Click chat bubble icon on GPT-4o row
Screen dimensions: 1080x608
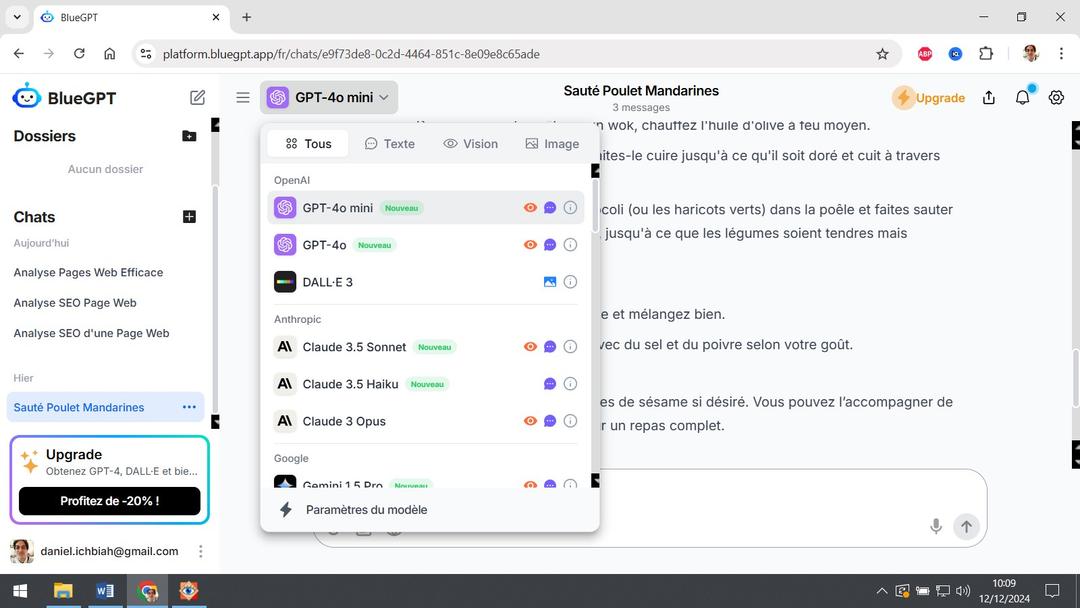[550, 244]
